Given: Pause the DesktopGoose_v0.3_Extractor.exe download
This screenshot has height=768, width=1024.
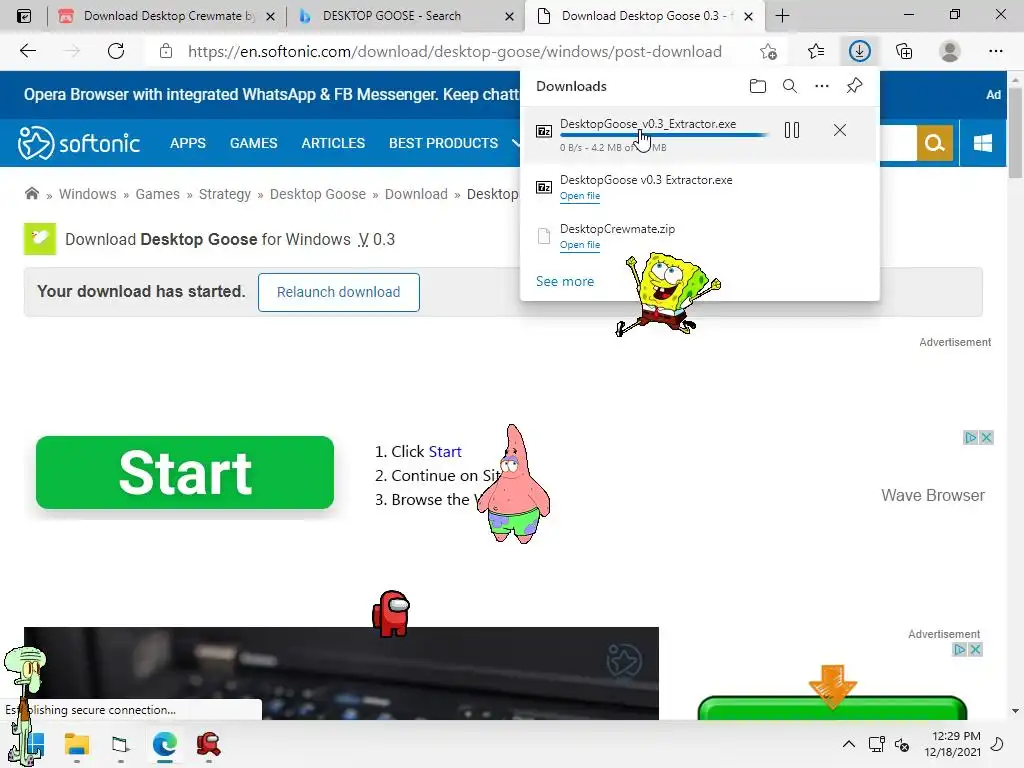Looking at the screenshot, I should pyautogui.click(x=792, y=130).
